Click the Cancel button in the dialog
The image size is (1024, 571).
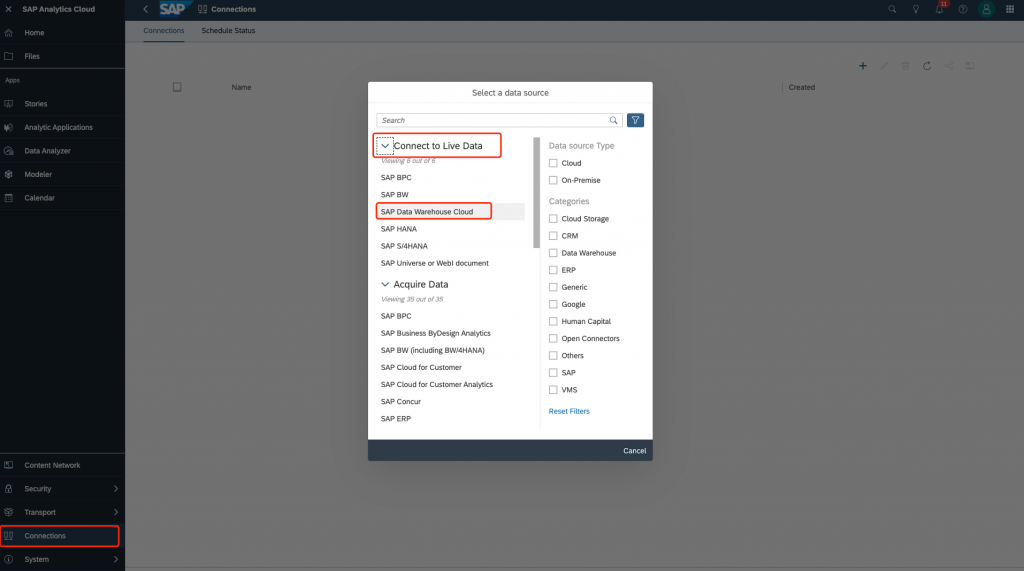[x=634, y=451]
